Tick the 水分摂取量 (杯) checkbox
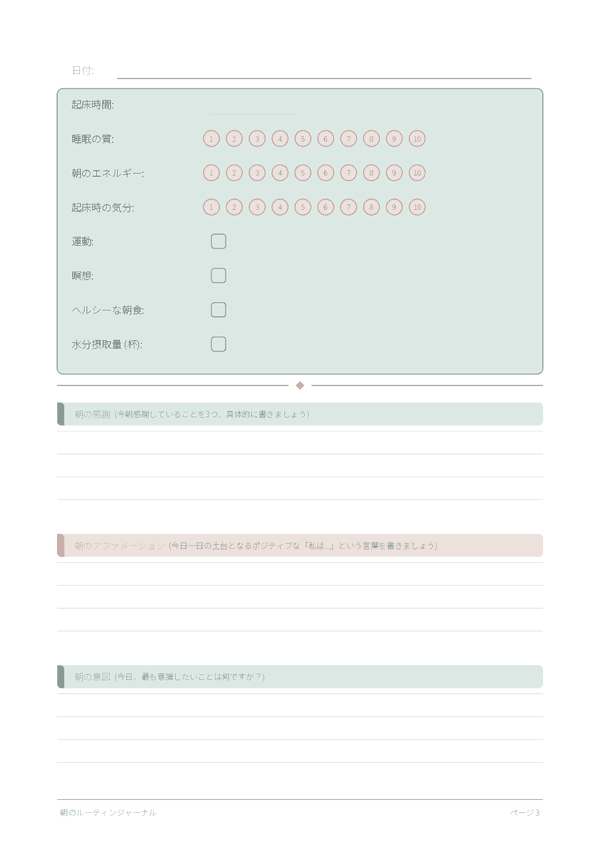600x848 pixels. click(218, 344)
